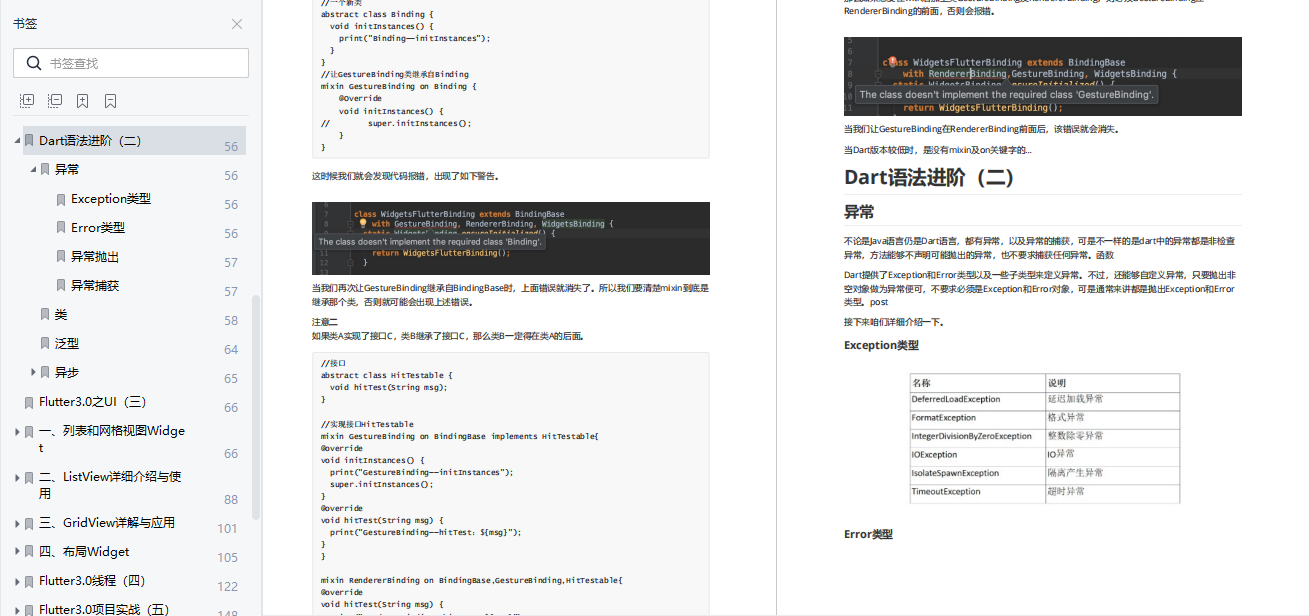Image resolution: width=1309 pixels, height=616 pixels.
Task: Expand 一、列表和网格视图Widget bookmark
Action: [17, 432]
